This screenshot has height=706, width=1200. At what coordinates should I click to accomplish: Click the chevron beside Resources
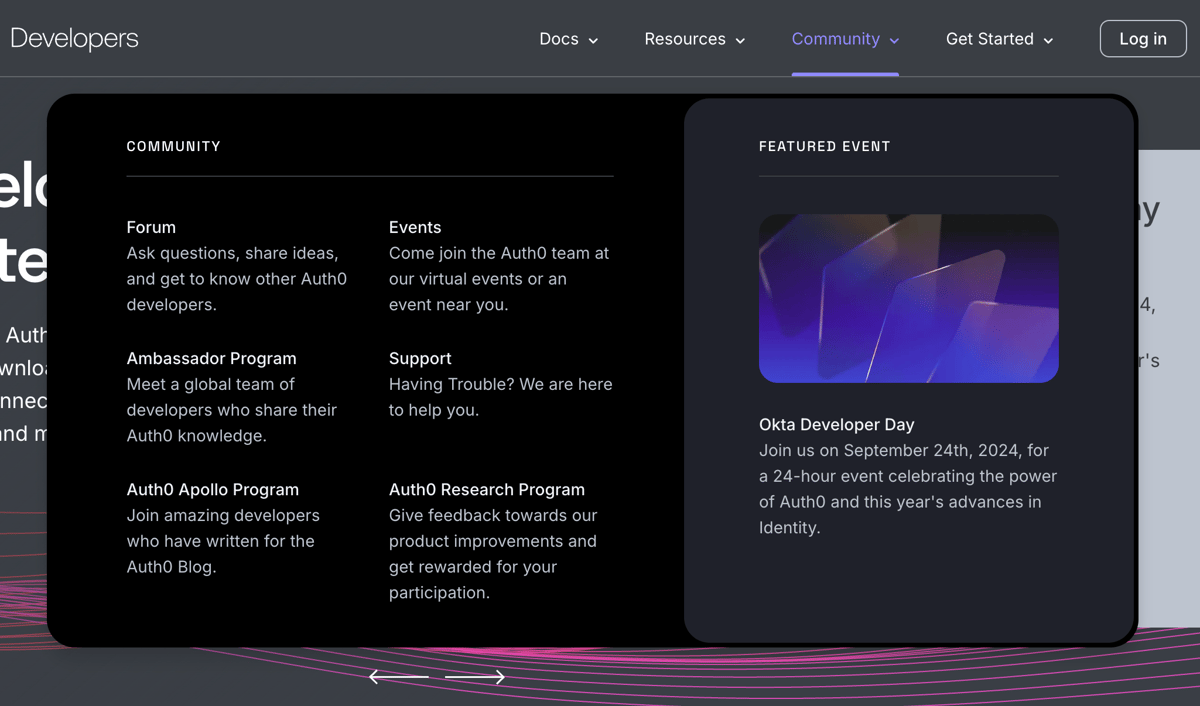[740, 41]
